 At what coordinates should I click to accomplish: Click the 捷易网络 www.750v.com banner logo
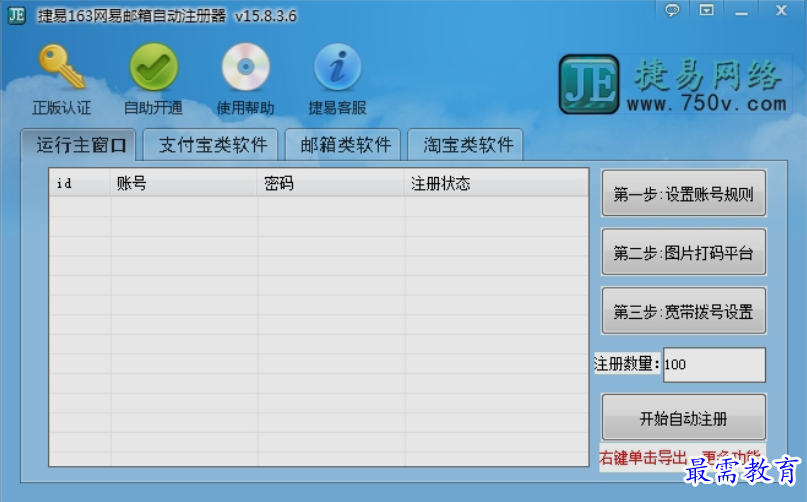click(675, 84)
